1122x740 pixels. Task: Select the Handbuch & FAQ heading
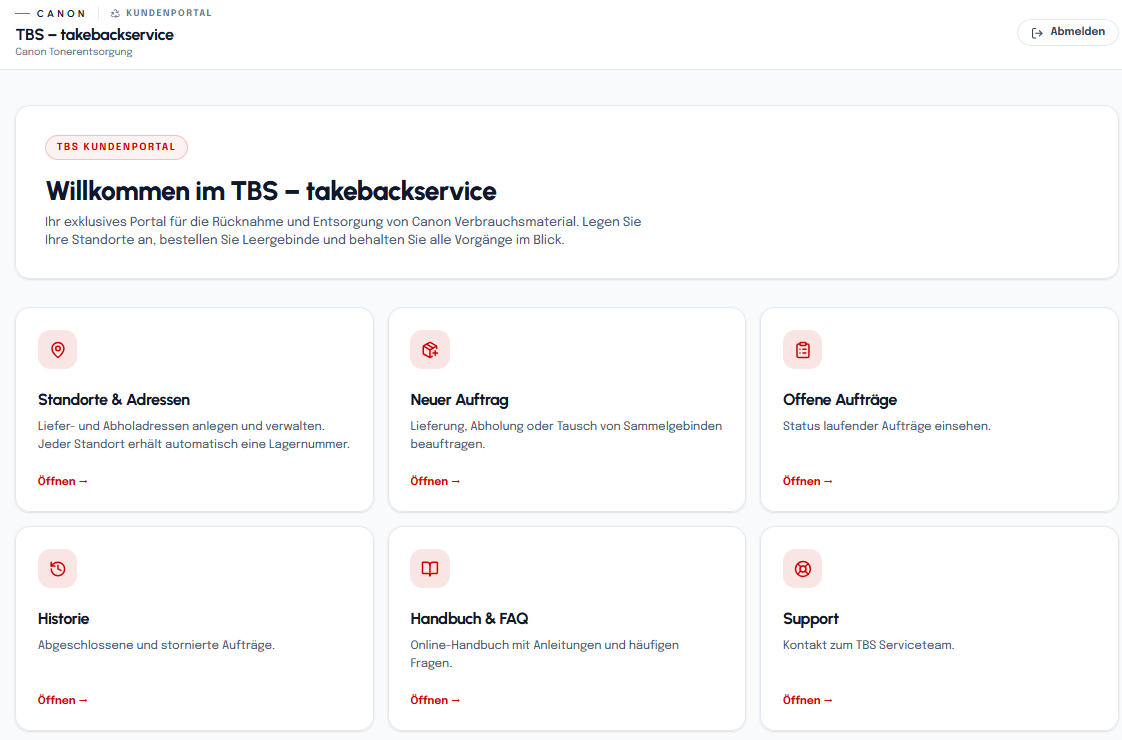coord(469,618)
